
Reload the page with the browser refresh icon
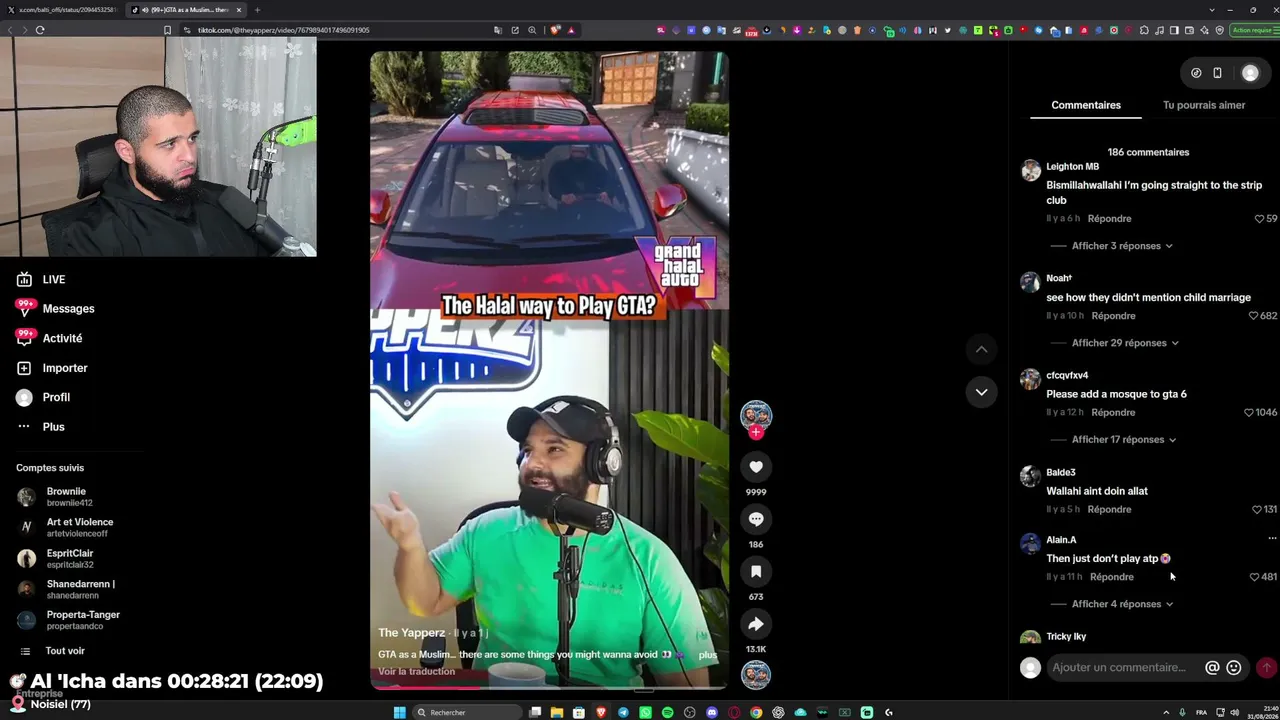(x=40, y=30)
